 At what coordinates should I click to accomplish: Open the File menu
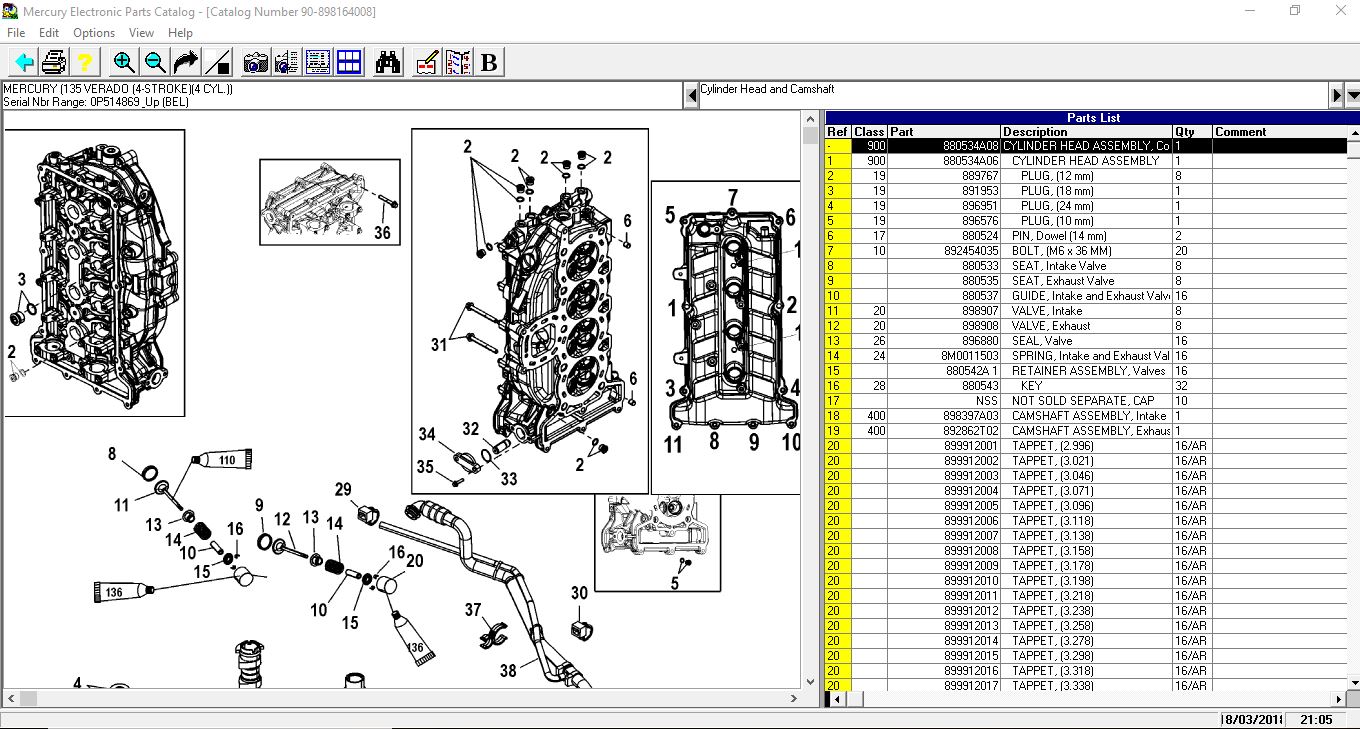coord(16,33)
